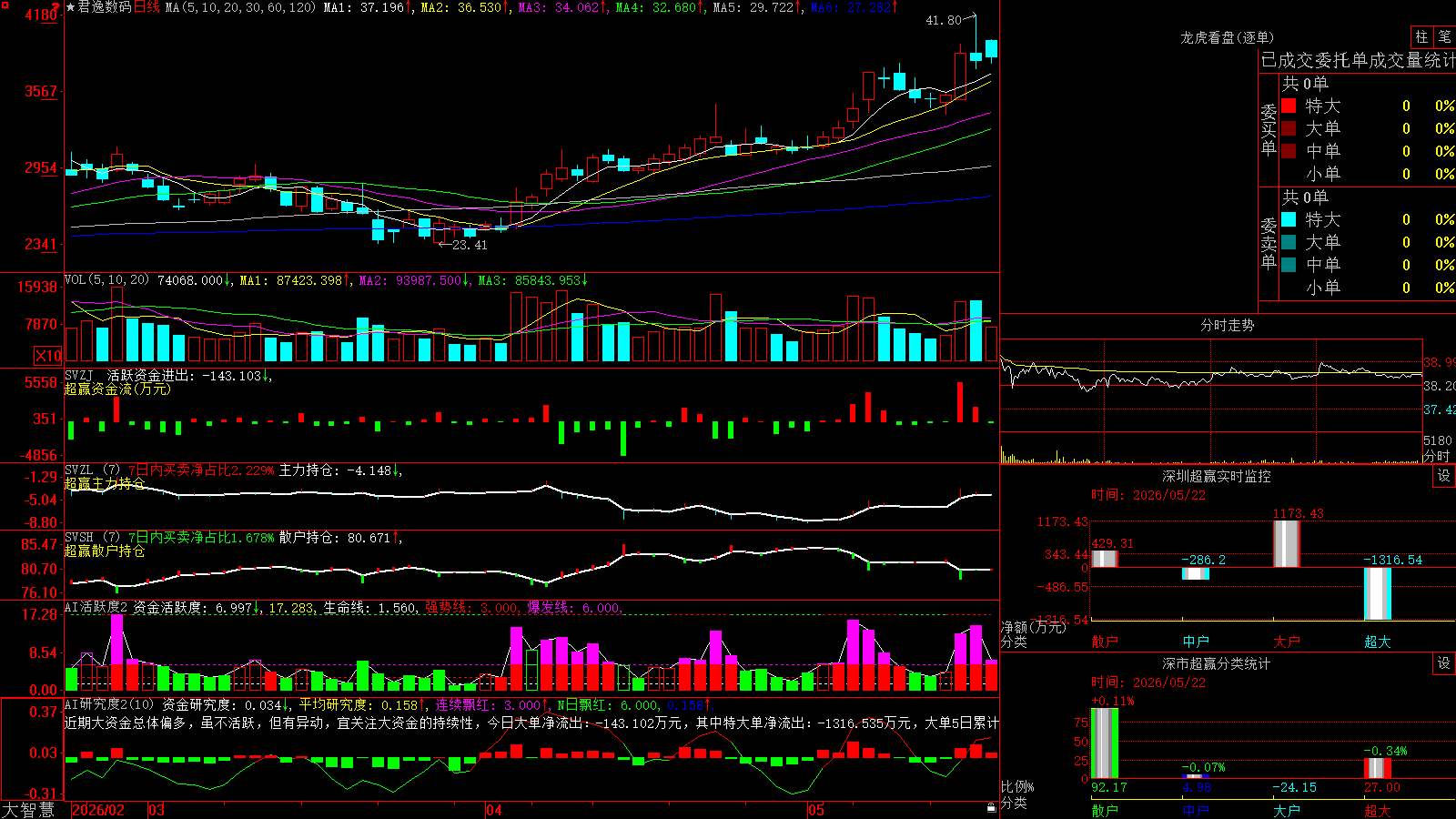Click the AI活跃度2 indicator label
This screenshot has width=1456, height=819.
click(x=96, y=607)
